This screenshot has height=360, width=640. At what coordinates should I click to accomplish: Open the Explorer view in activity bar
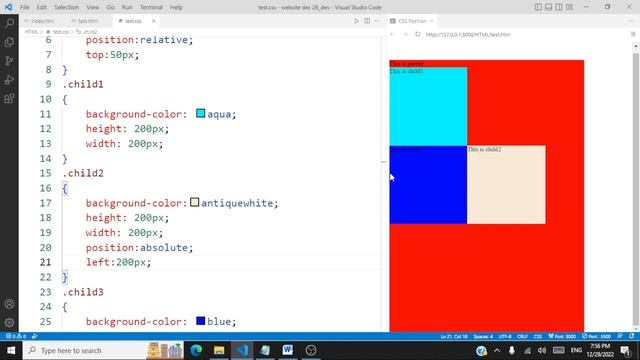point(9,42)
